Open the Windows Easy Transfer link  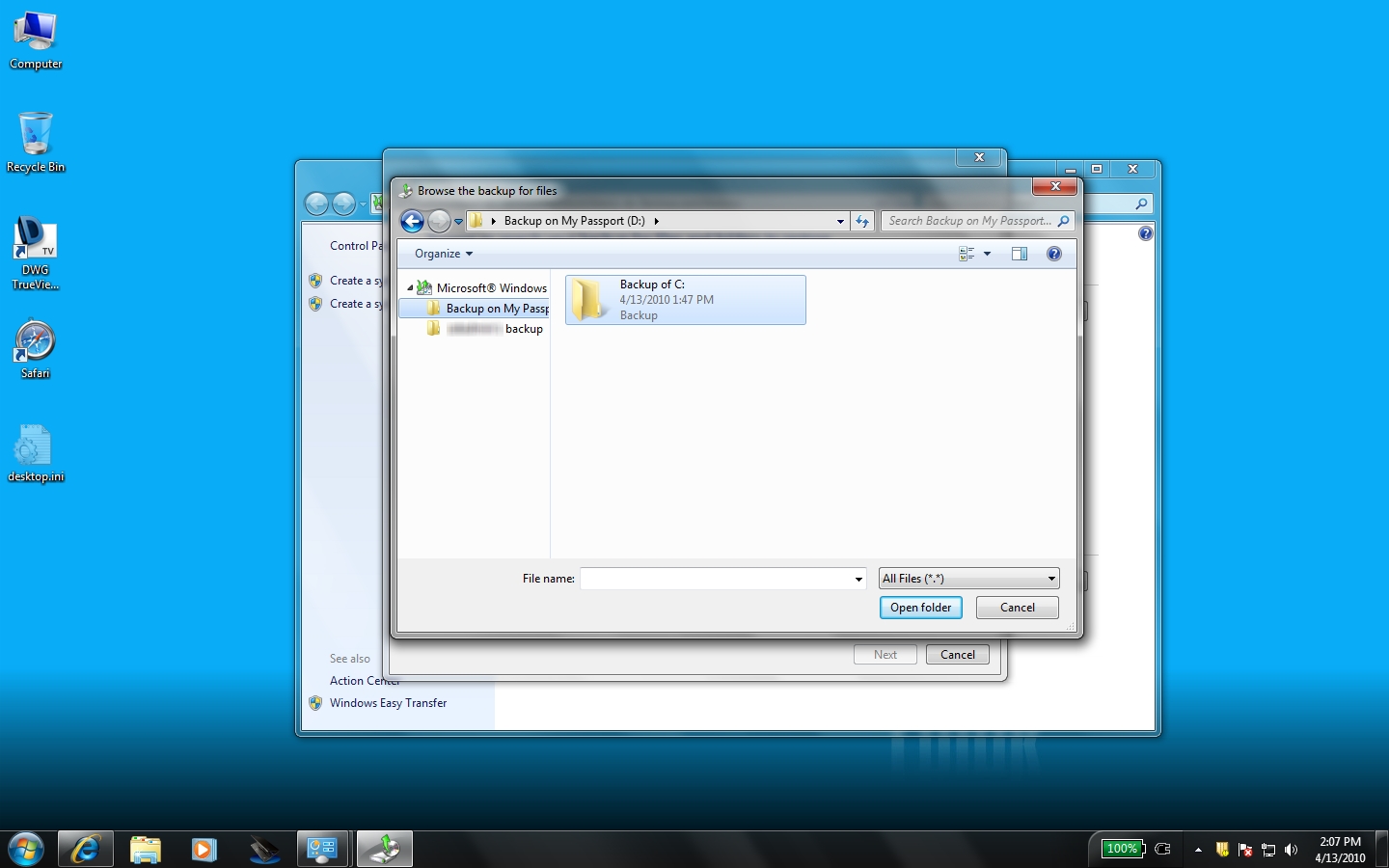click(x=388, y=703)
